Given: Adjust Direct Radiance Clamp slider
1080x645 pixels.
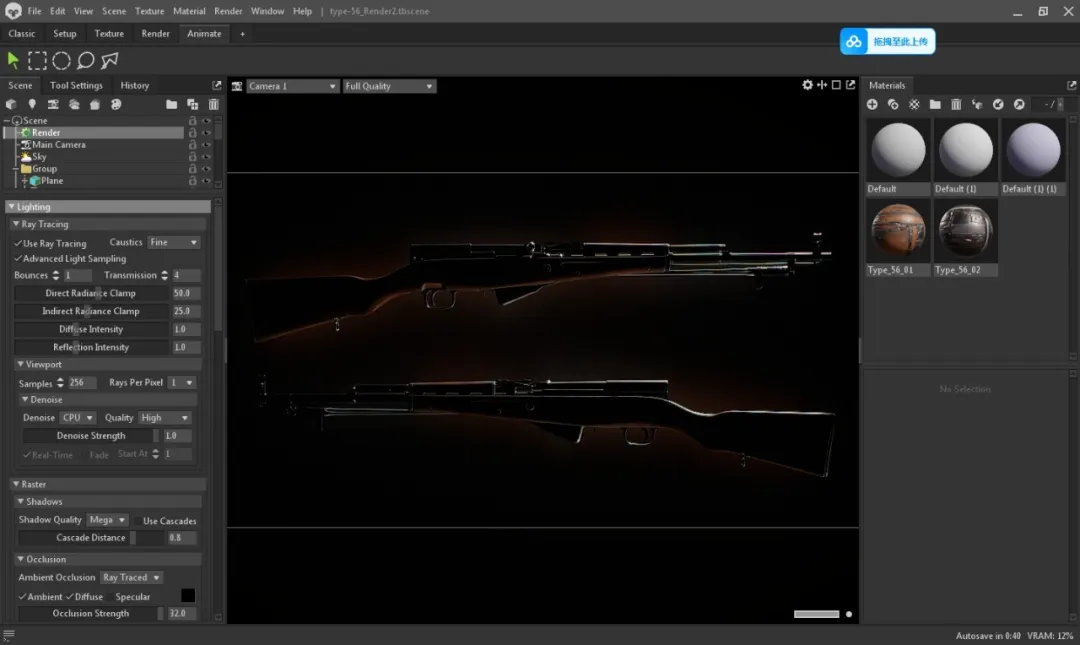Looking at the screenshot, I should 91,293.
